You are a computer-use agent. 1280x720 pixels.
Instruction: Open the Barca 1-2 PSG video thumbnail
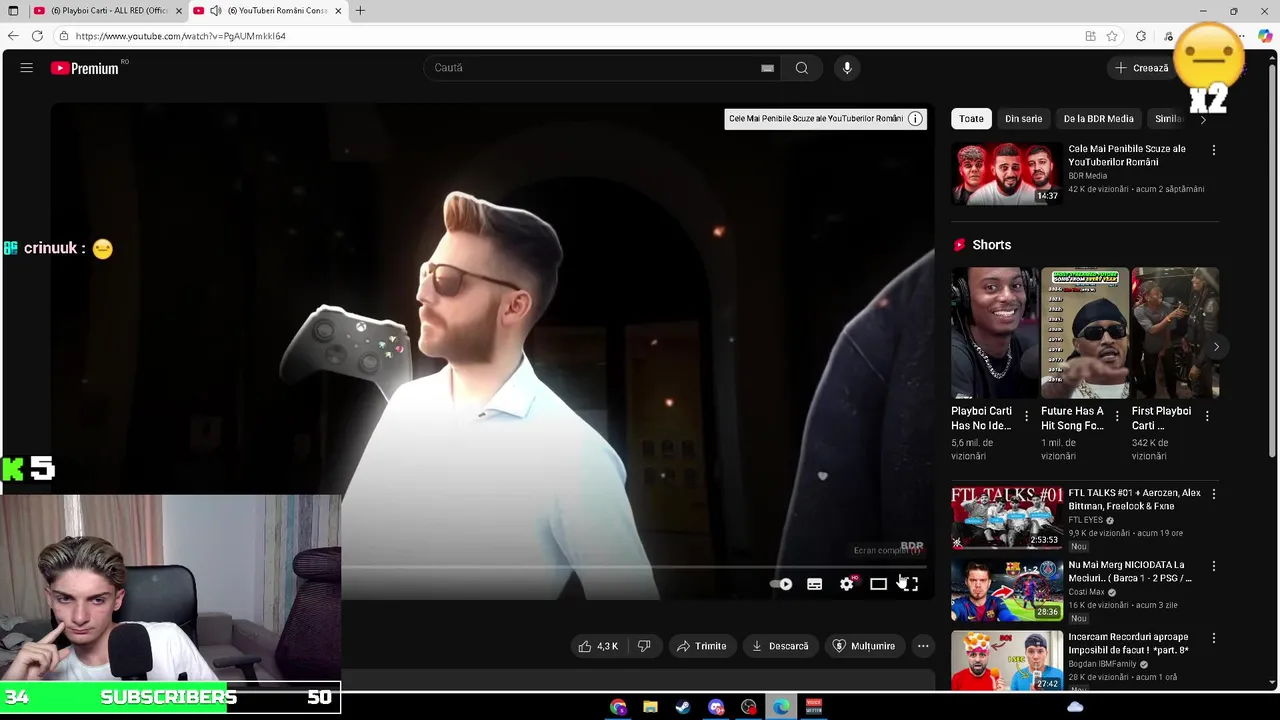[1006, 590]
